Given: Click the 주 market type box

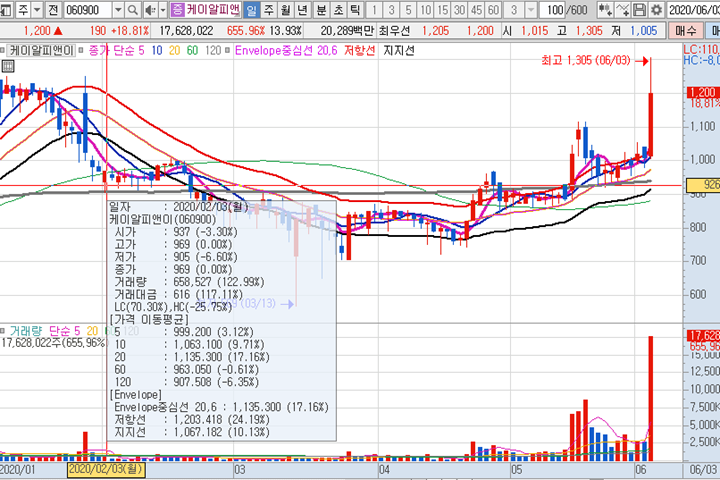Looking at the screenshot, I should 23,9.
